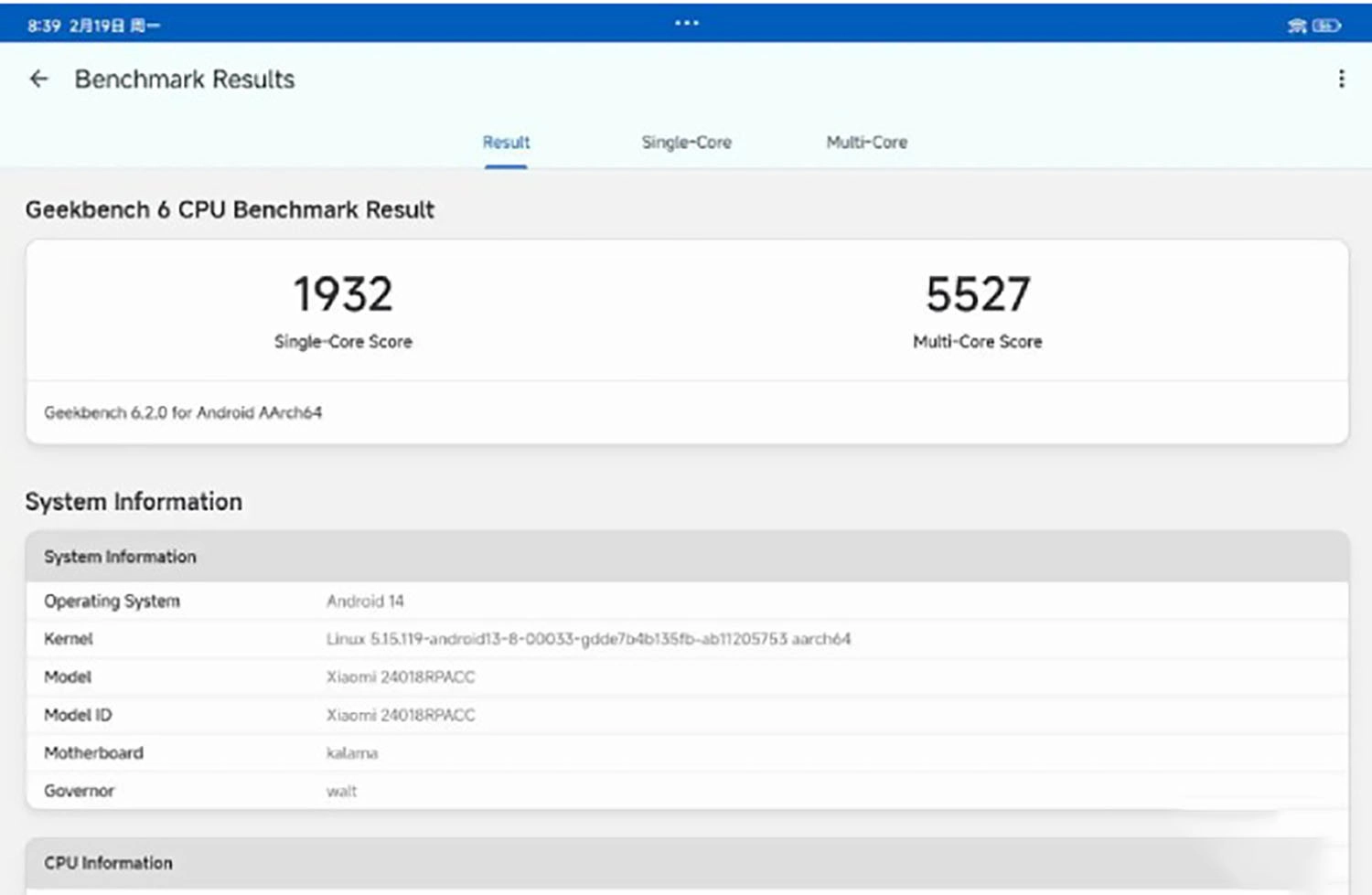Tap the Model row label
Viewport: 1372px width, 895px height.
click(x=68, y=677)
